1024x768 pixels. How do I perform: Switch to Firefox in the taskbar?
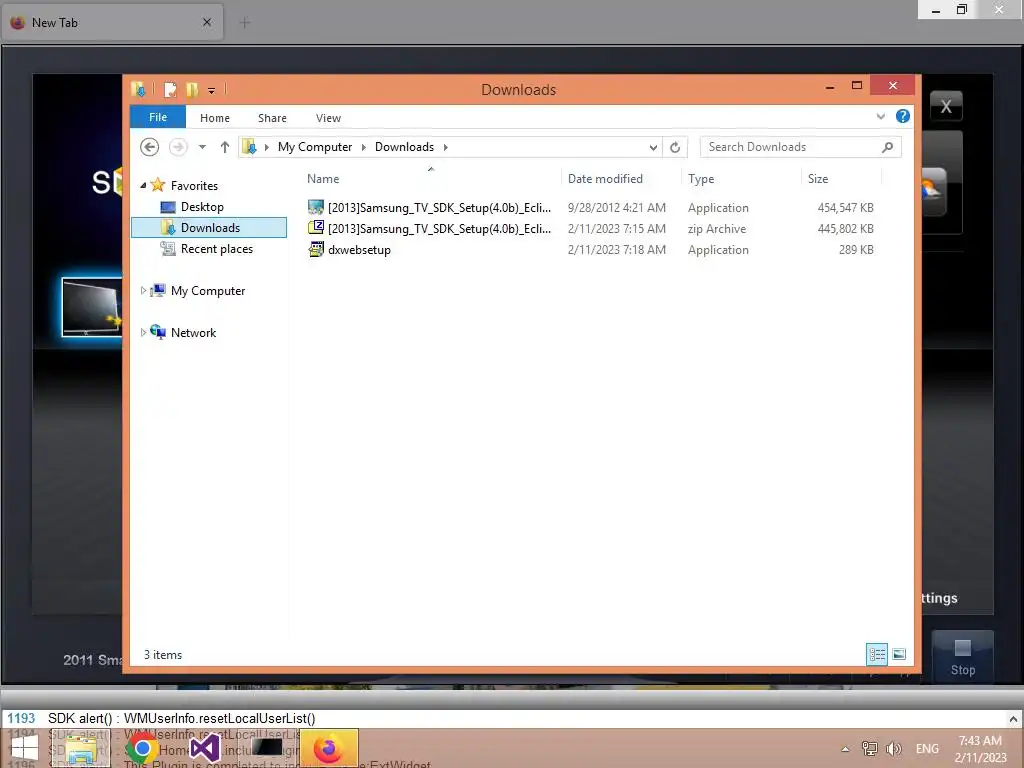point(328,748)
